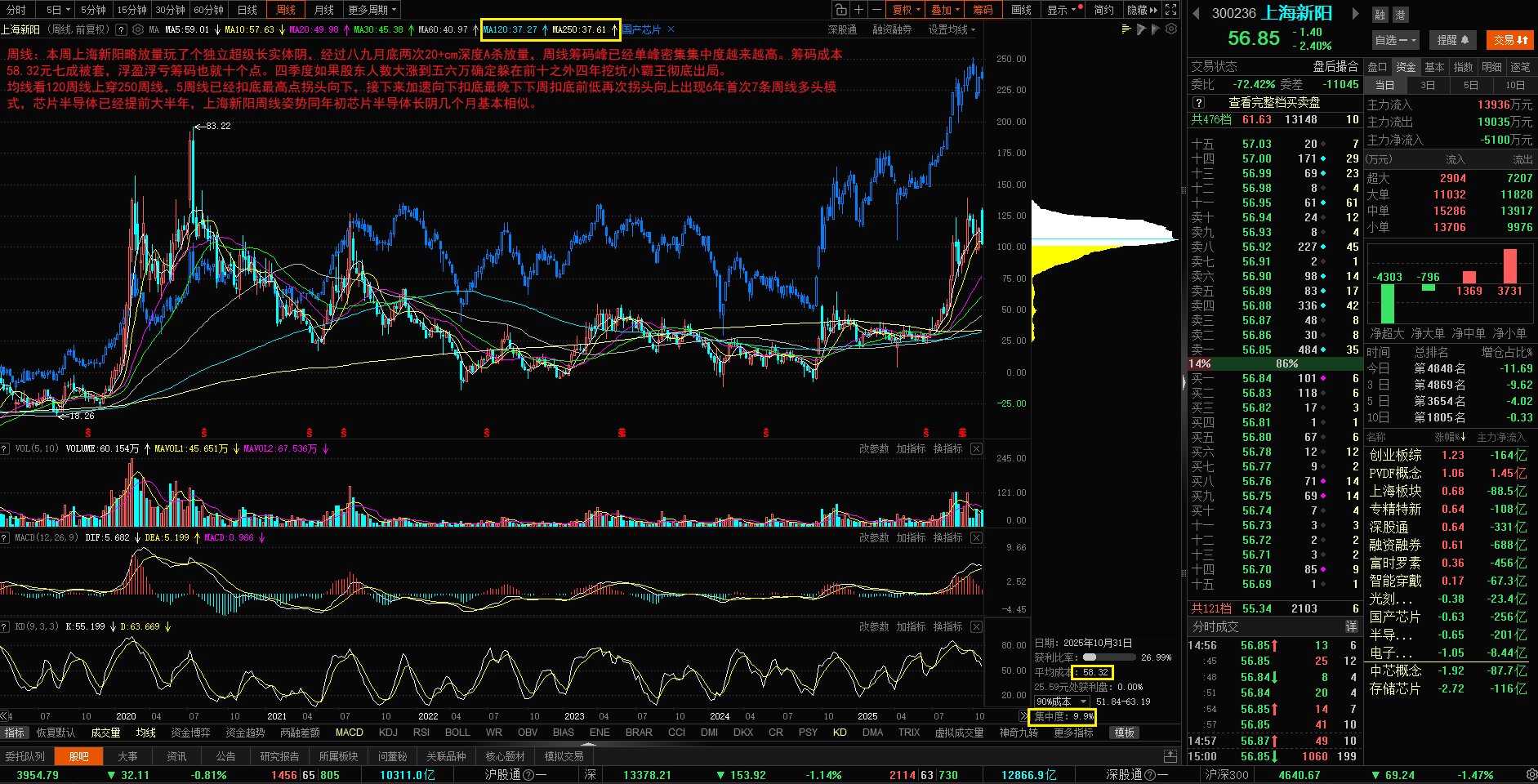Click 委比 buy-sell ratio bar 14% 86%
This screenshot has height=784, width=1538.
pyautogui.click(x=1273, y=363)
